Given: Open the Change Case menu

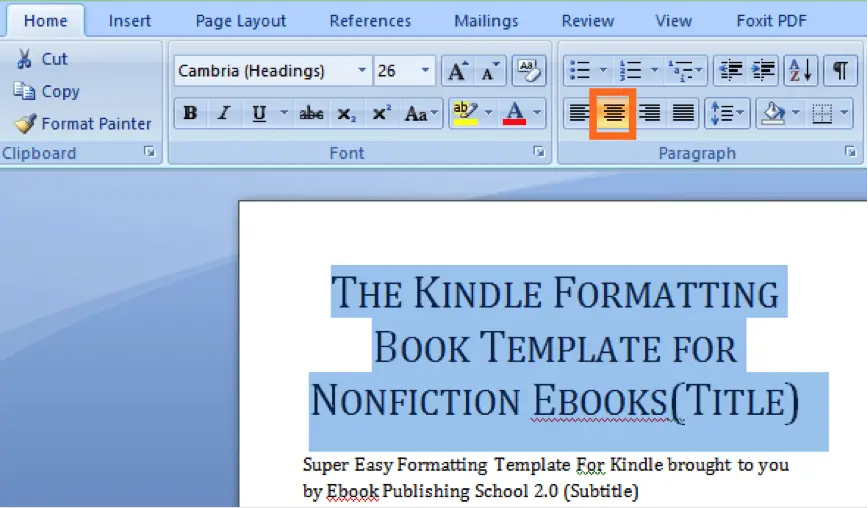Looking at the screenshot, I should tap(421, 113).
